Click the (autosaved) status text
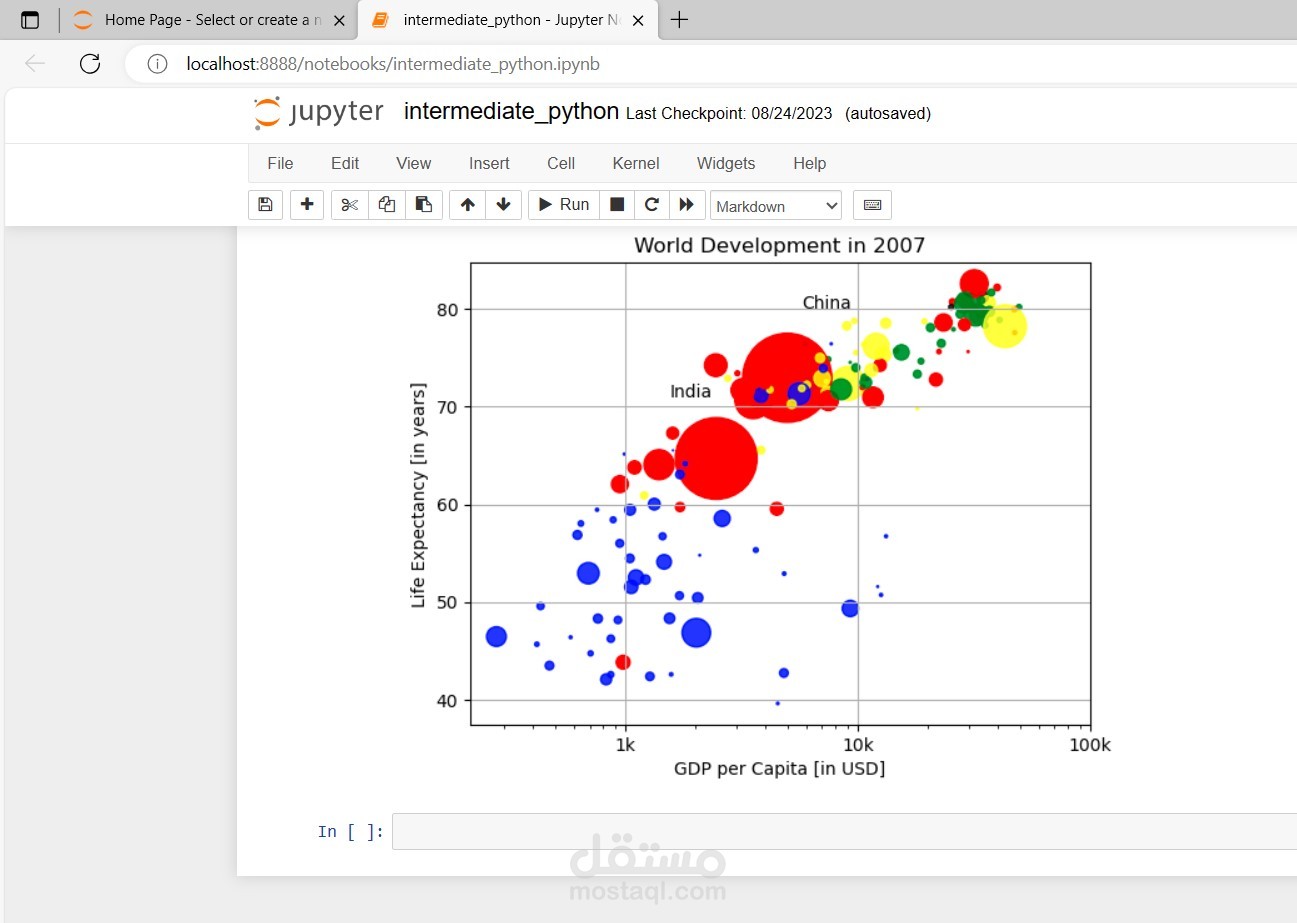The image size is (1297, 923). (888, 114)
